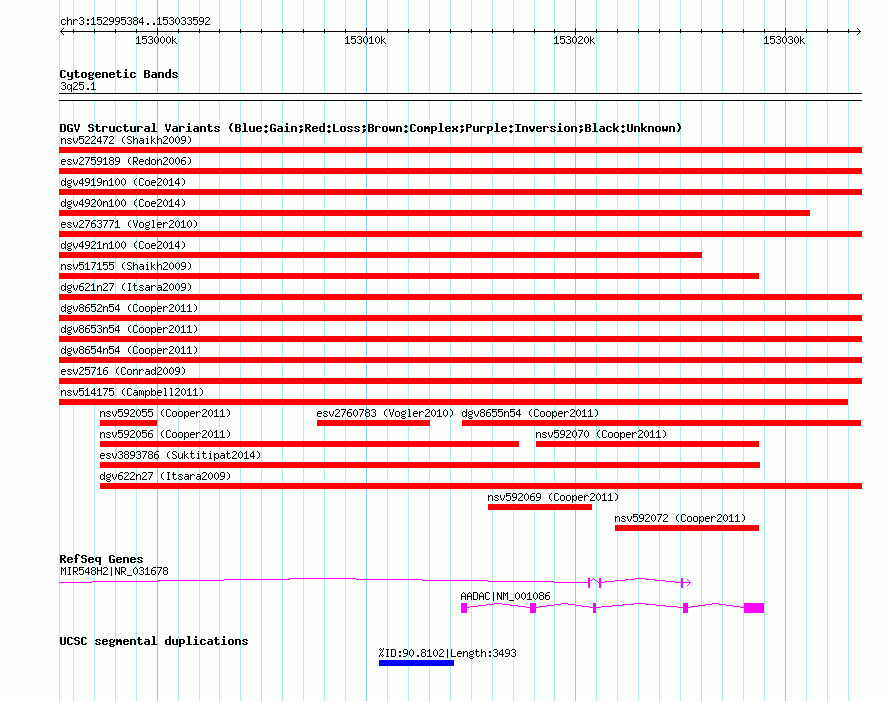Select the esv2759189 (Redon2006) variant label

[126, 161]
